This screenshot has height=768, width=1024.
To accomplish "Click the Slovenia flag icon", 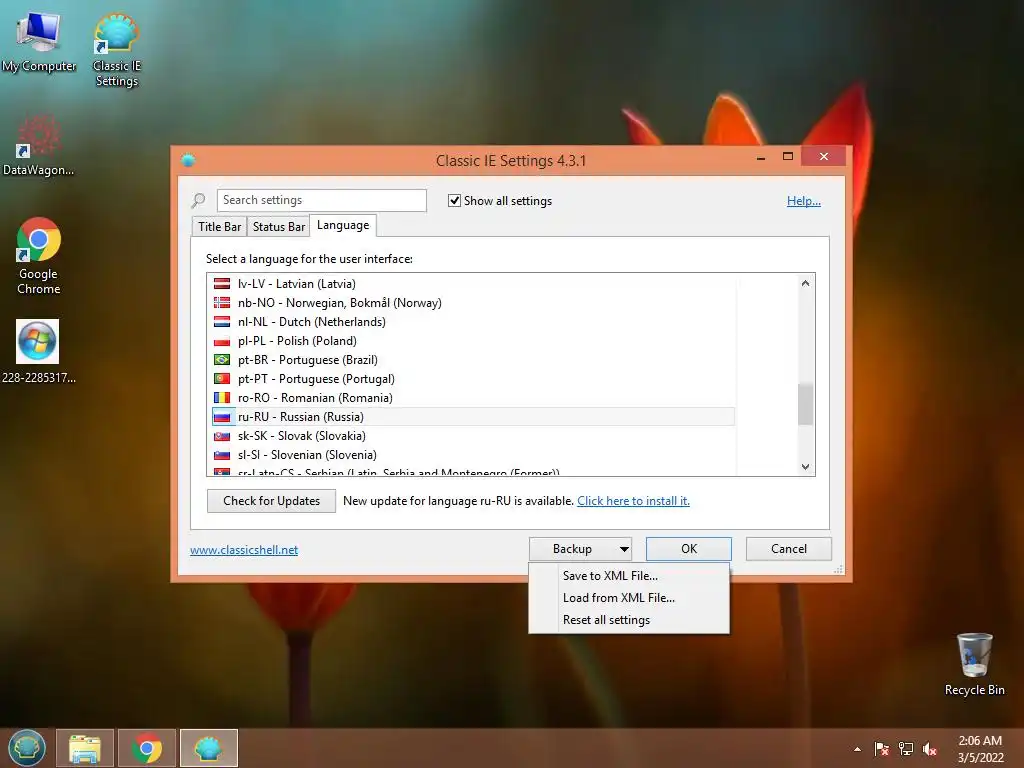I will 222,455.
